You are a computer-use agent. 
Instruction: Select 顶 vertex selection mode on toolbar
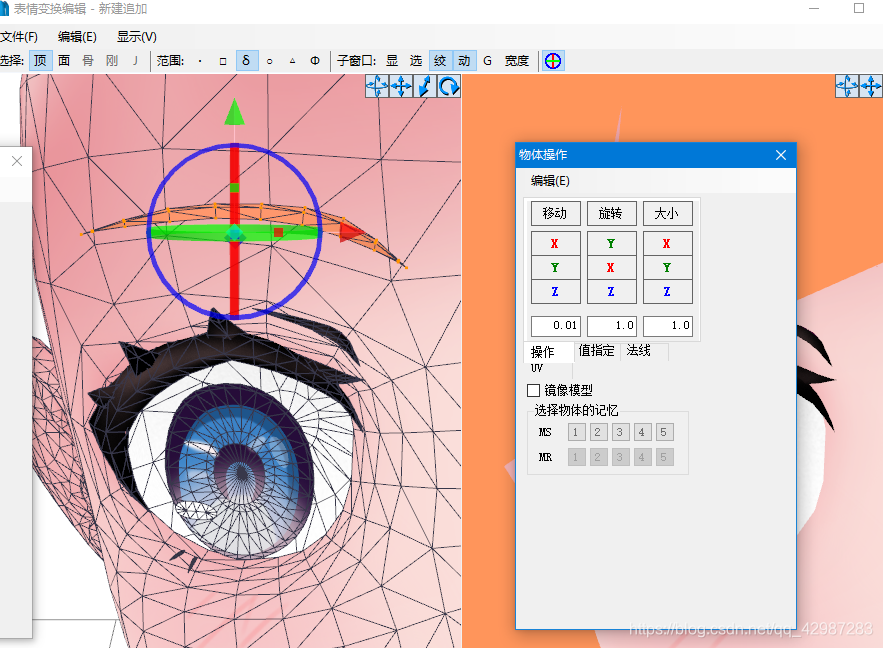[x=40, y=60]
